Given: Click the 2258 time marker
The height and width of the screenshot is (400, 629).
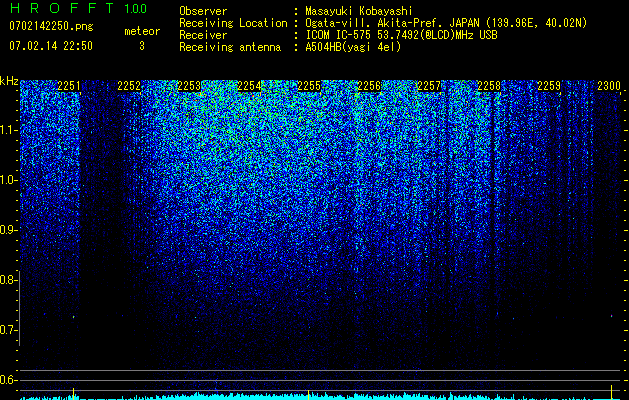Looking at the screenshot, I should coord(489,86).
